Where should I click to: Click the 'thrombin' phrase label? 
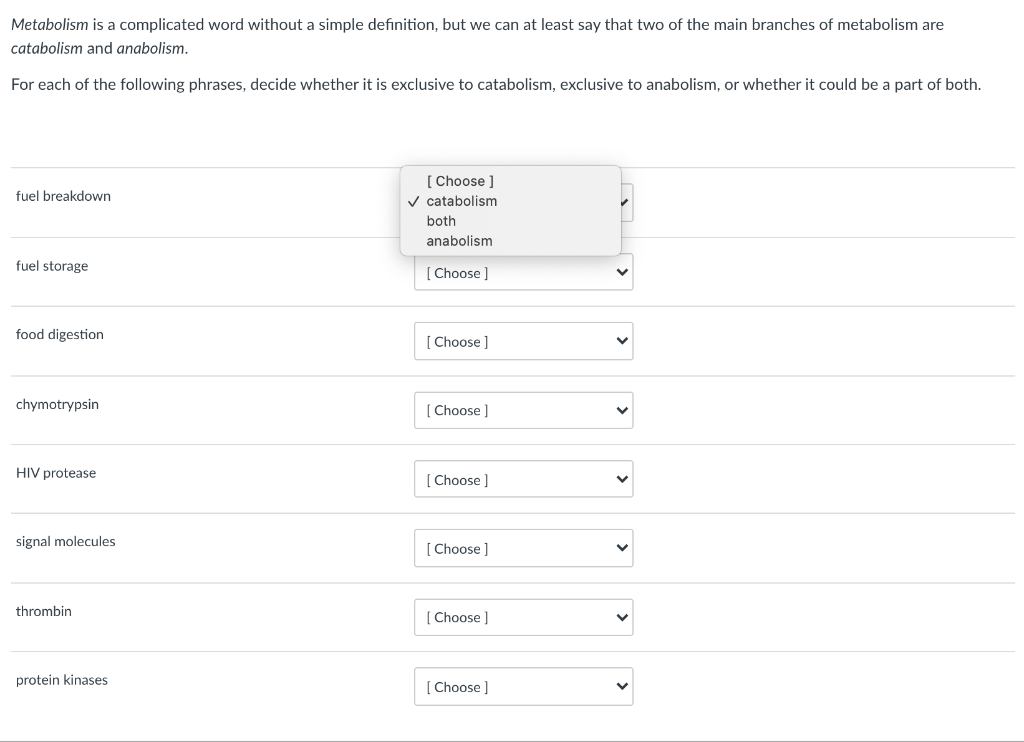(x=44, y=611)
